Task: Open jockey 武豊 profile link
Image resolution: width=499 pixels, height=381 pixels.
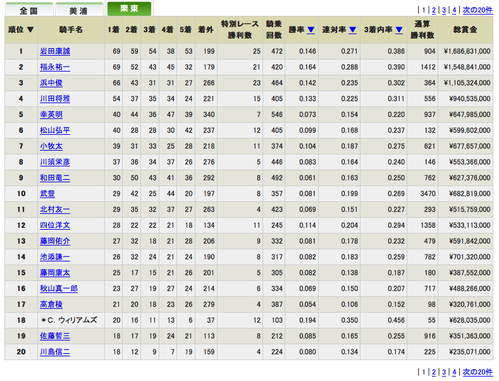Action: click(47, 194)
